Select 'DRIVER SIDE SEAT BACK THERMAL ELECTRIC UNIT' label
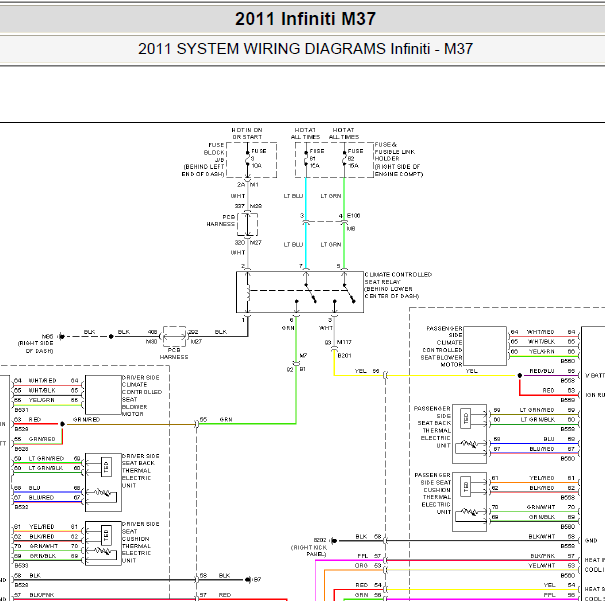605x601 pixels. coord(139,470)
